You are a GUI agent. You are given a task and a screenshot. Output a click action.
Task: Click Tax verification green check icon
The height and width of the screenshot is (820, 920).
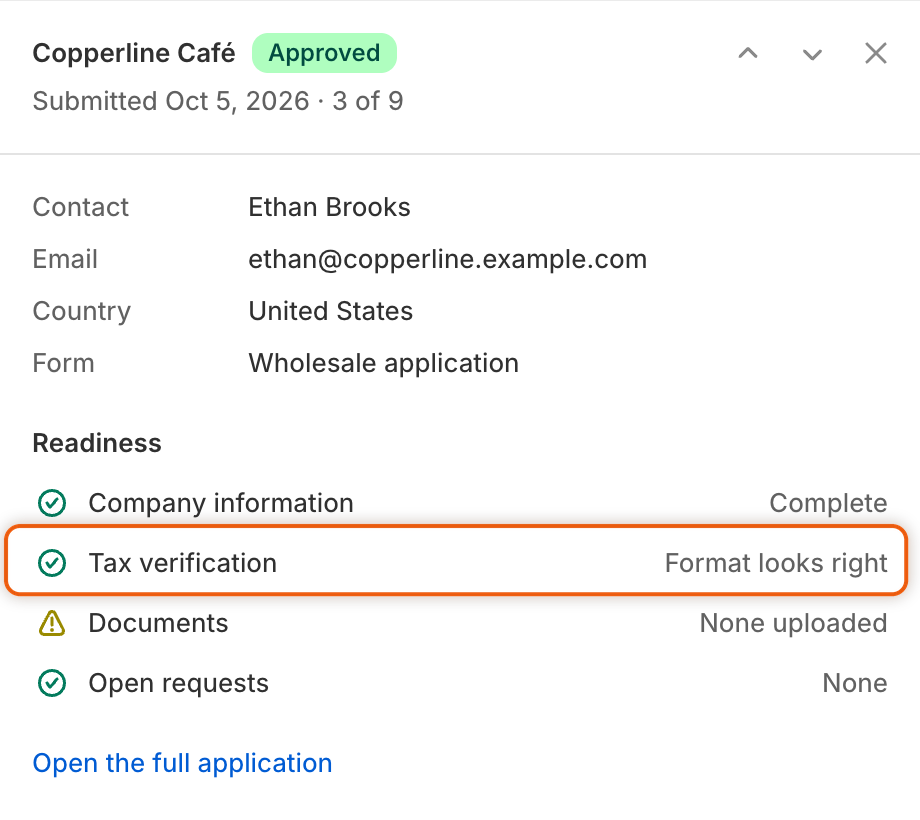pyautogui.click(x=52, y=563)
